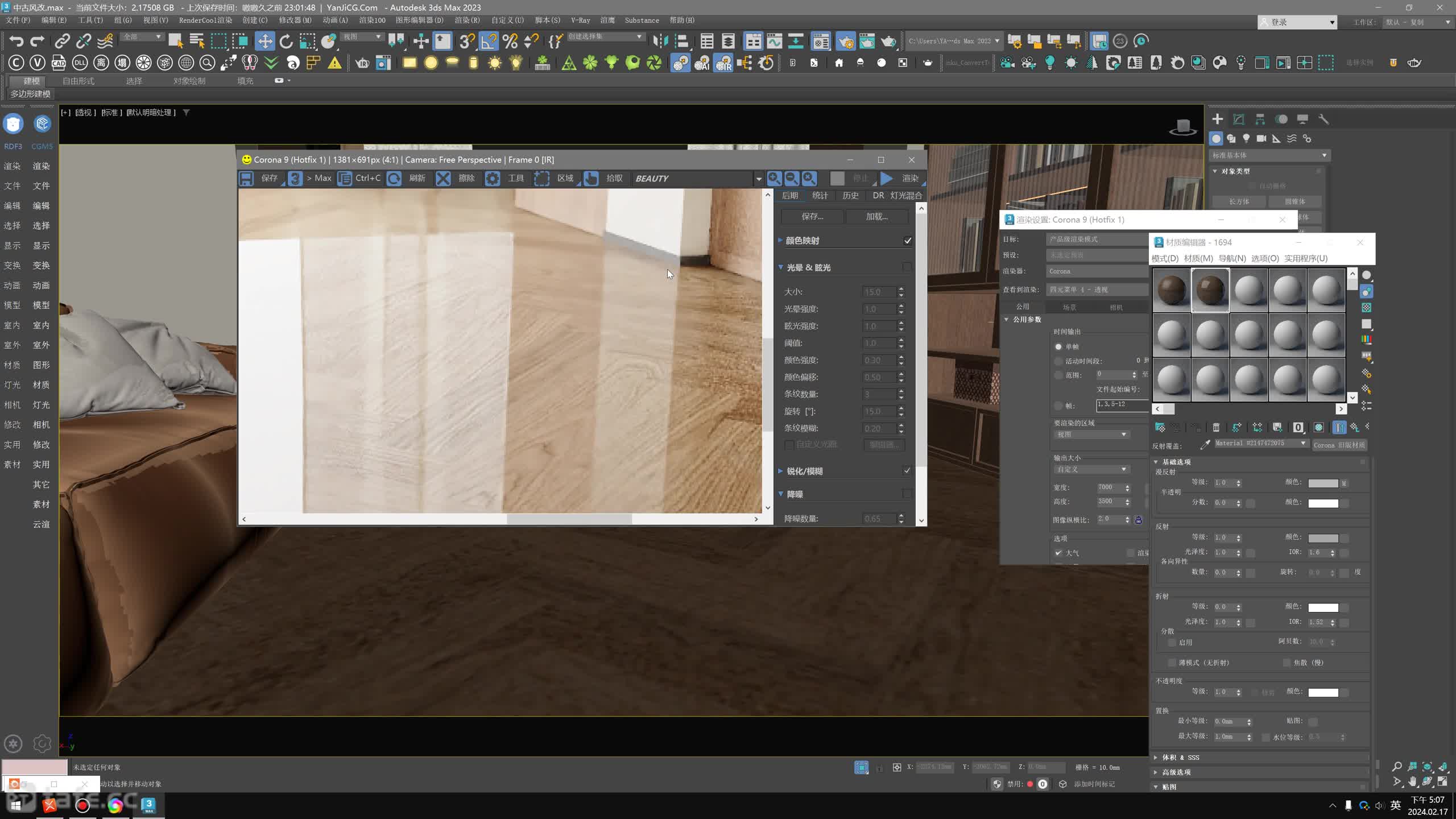Collapse the 公用参数 rollout
The image size is (1456, 819).
[x=1006, y=320]
